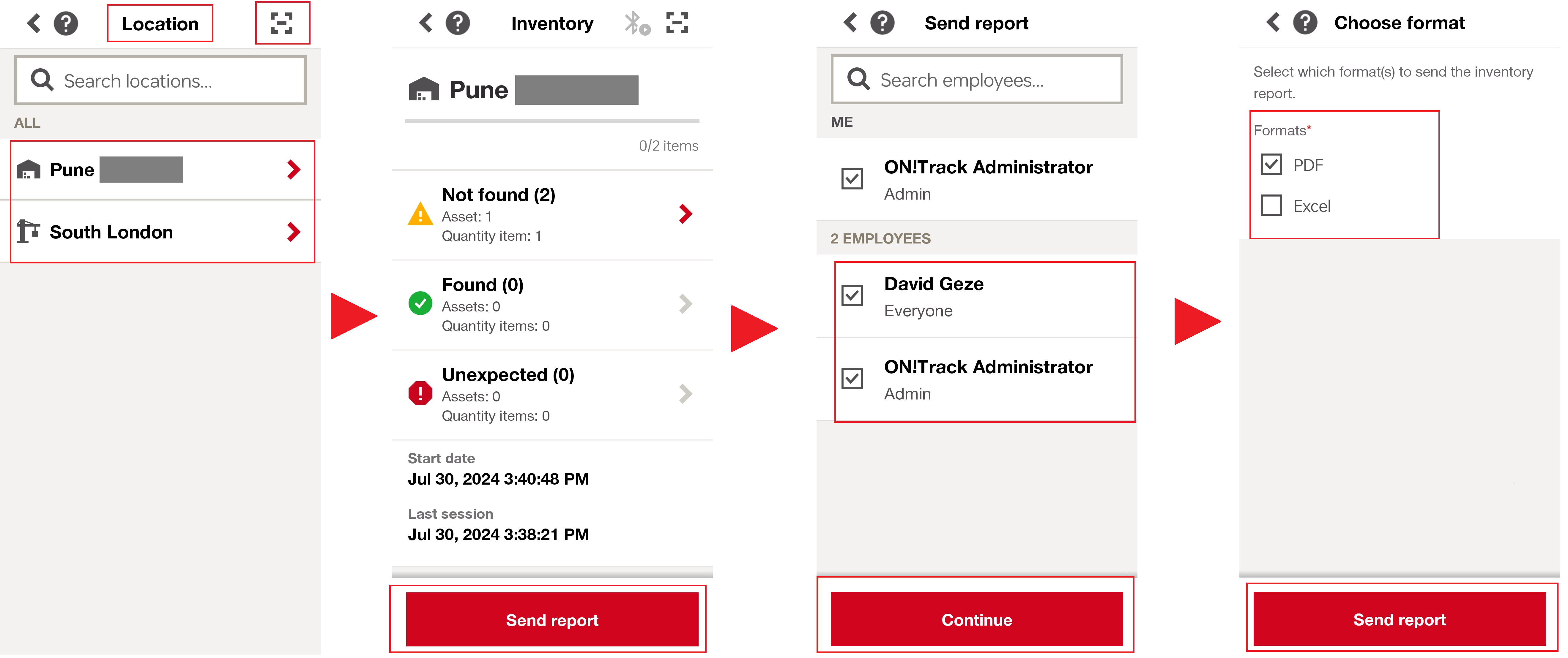The image size is (1568, 658).
Task: Expand the Found (0) chevron
Action: (x=685, y=303)
